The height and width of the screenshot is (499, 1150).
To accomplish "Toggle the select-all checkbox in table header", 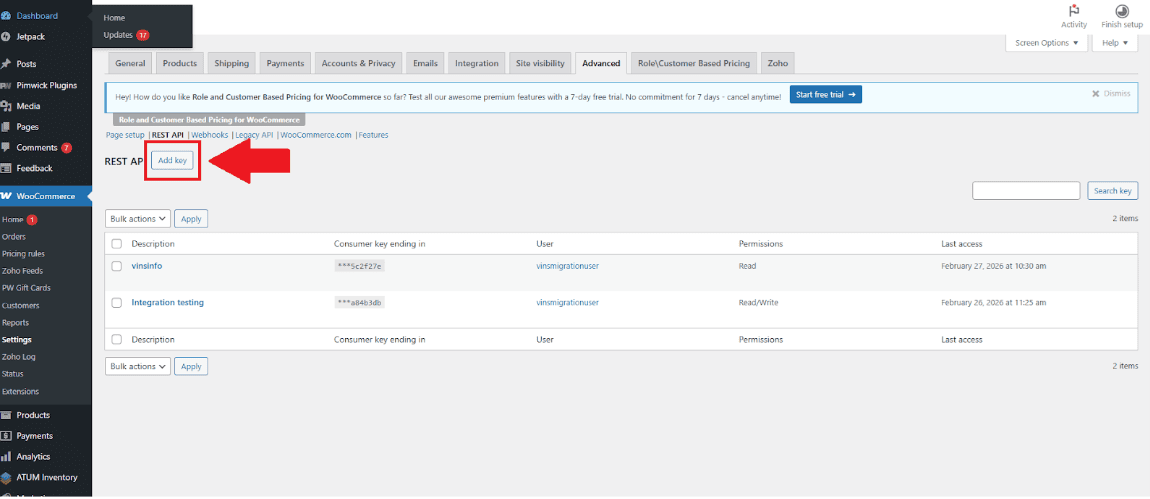I will coord(117,244).
